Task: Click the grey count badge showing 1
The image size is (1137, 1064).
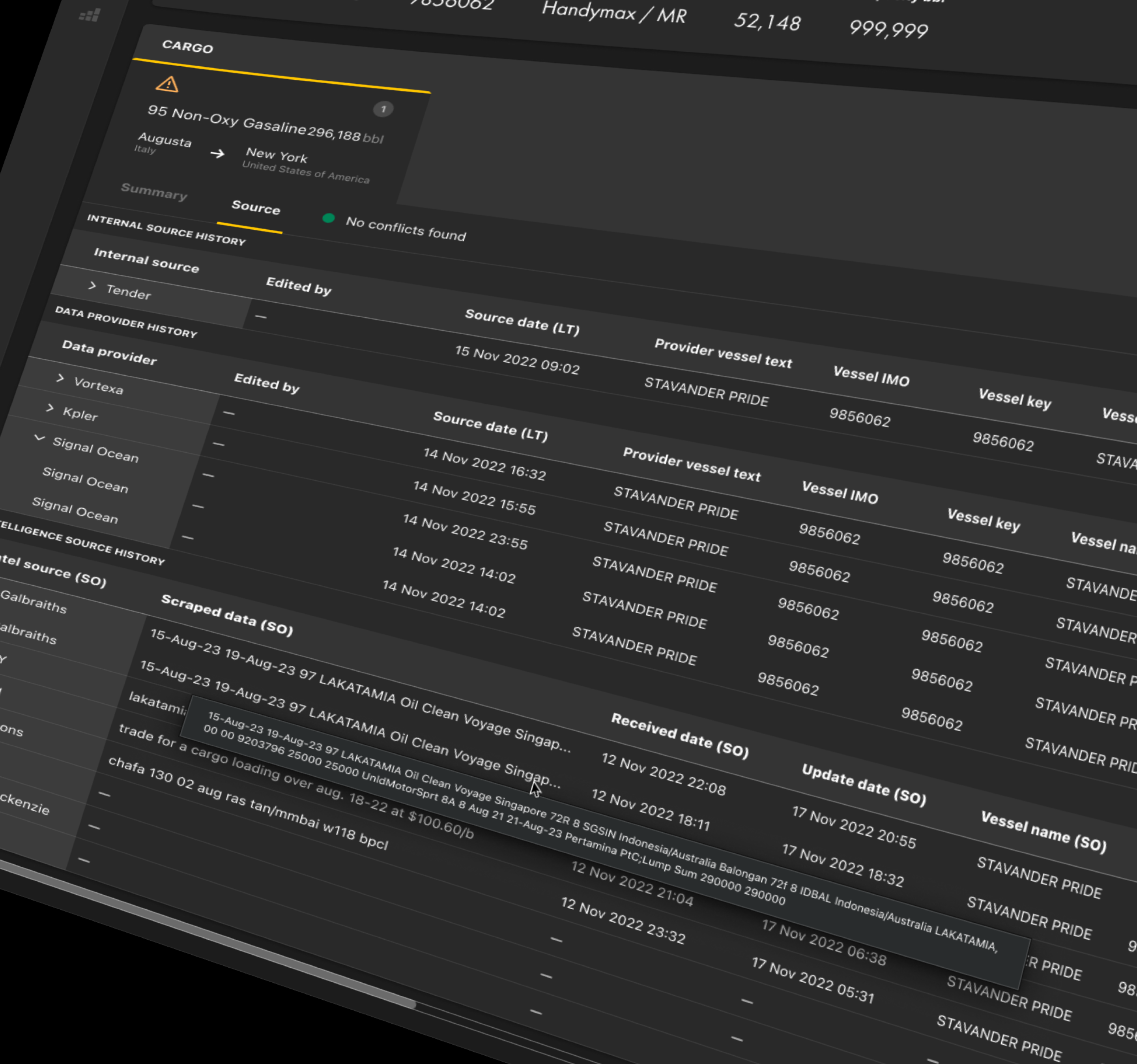Action: pyautogui.click(x=383, y=109)
